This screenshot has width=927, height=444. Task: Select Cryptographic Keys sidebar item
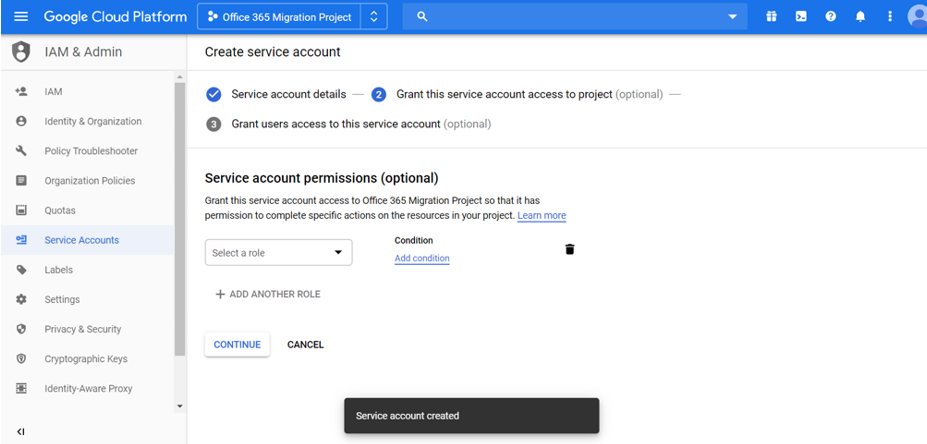coord(86,359)
